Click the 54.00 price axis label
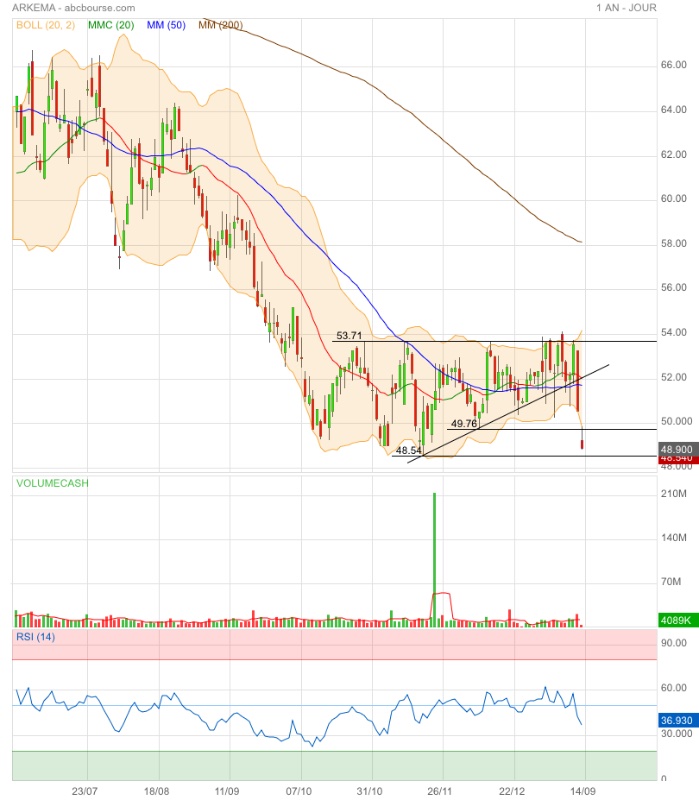The width and height of the screenshot is (699, 800). [x=673, y=333]
